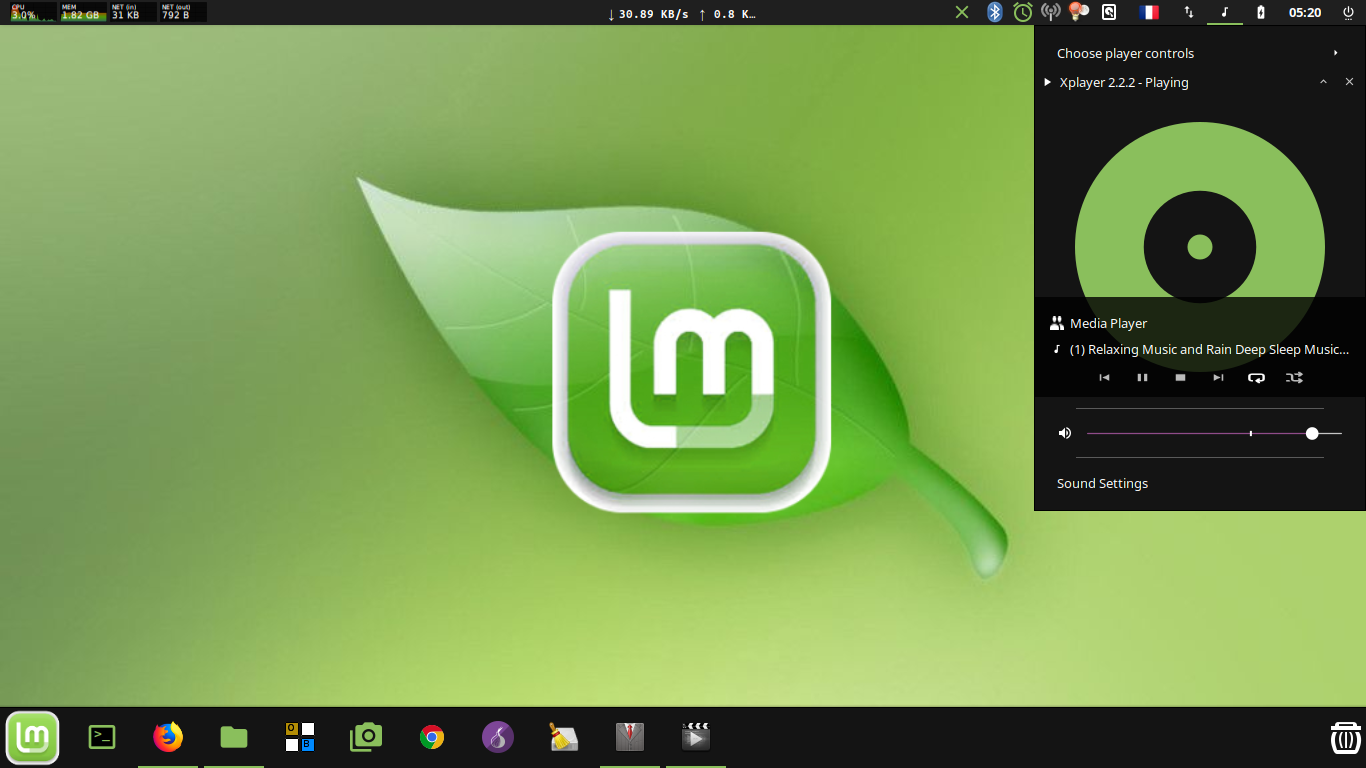The width and height of the screenshot is (1366, 768).
Task: Launch the screenshot camera tool
Action: (x=366, y=737)
